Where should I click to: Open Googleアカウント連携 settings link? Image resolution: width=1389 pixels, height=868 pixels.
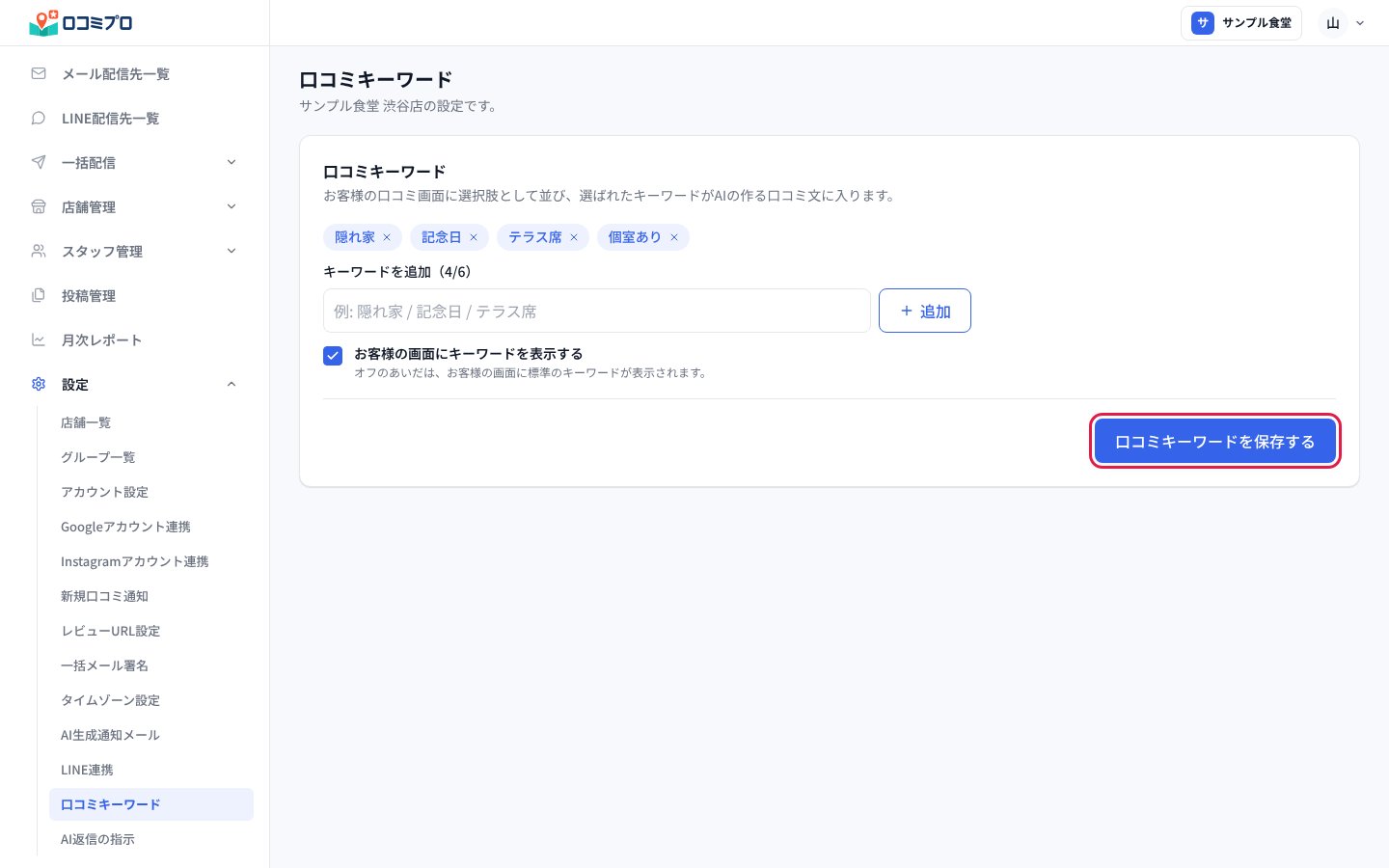[x=151, y=527]
